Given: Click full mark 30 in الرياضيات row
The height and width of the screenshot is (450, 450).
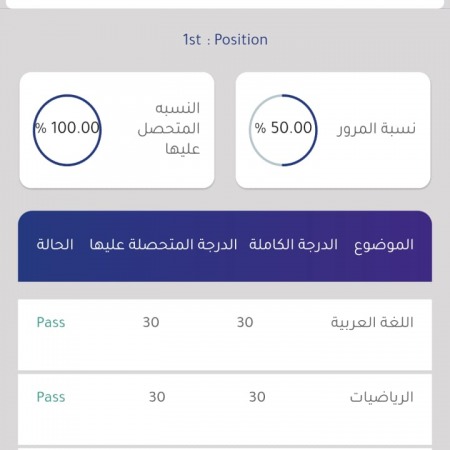Looking at the screenshot, I should (x=257, y=397).
